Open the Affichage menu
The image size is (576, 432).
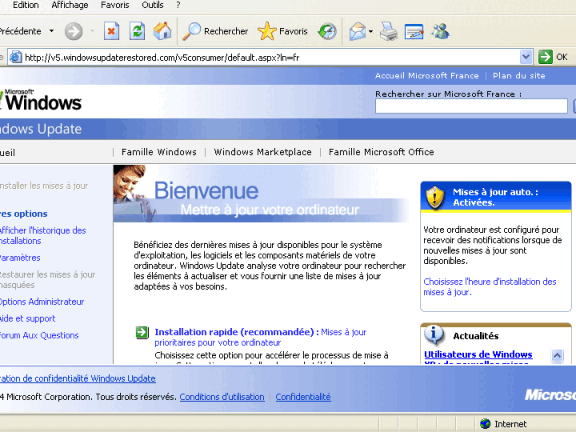point(69,5)
